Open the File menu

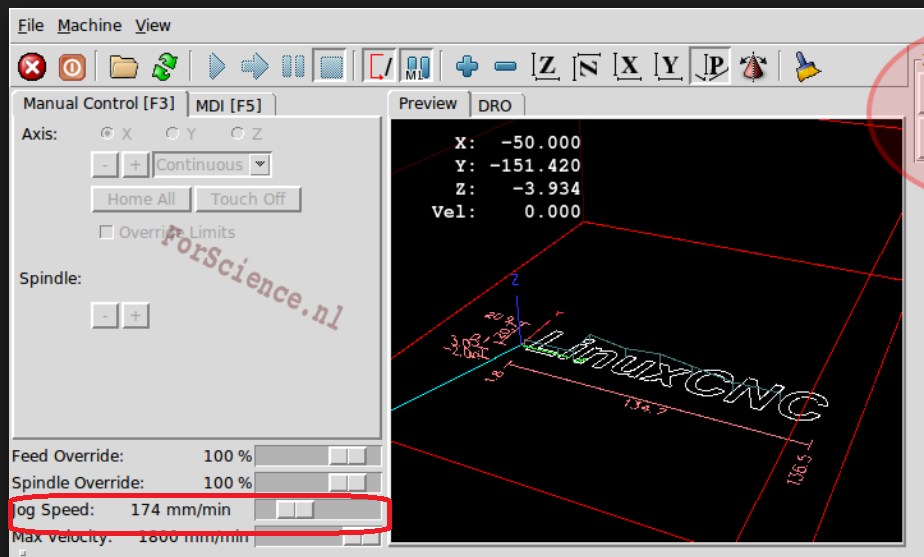pos(31,25)
